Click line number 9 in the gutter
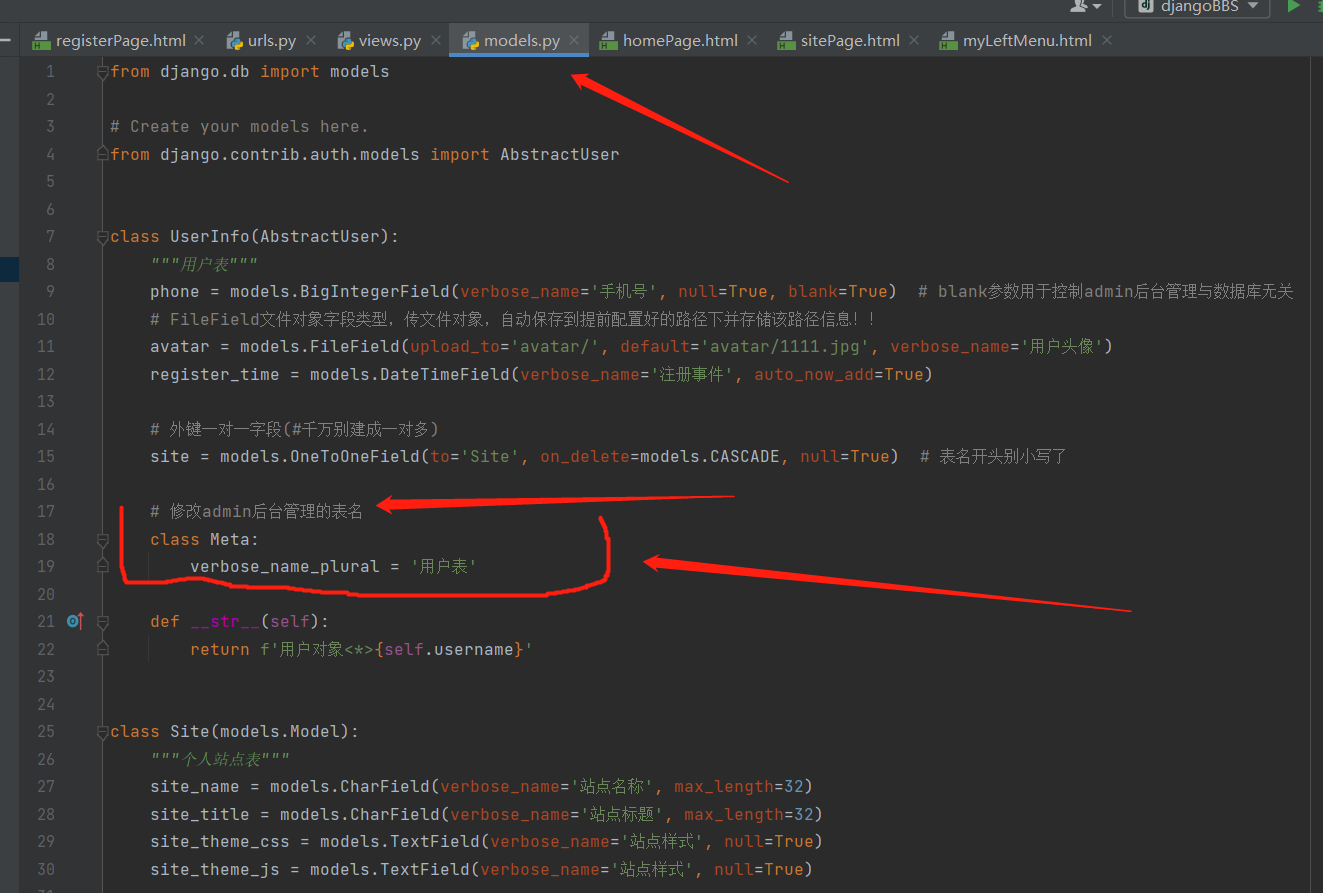1323x893 pixels. 50,292
